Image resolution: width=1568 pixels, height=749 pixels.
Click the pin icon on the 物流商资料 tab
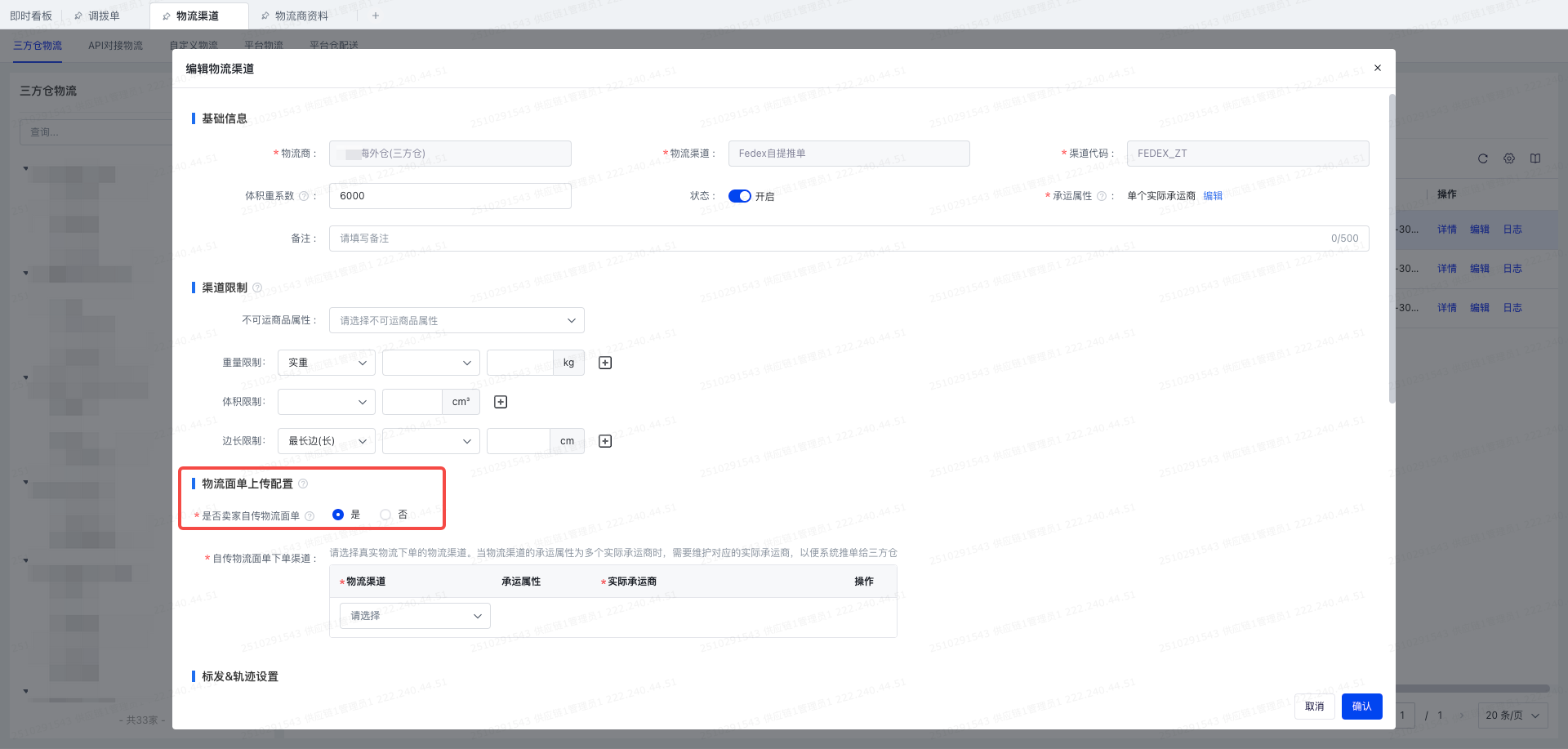coord(265,16)
